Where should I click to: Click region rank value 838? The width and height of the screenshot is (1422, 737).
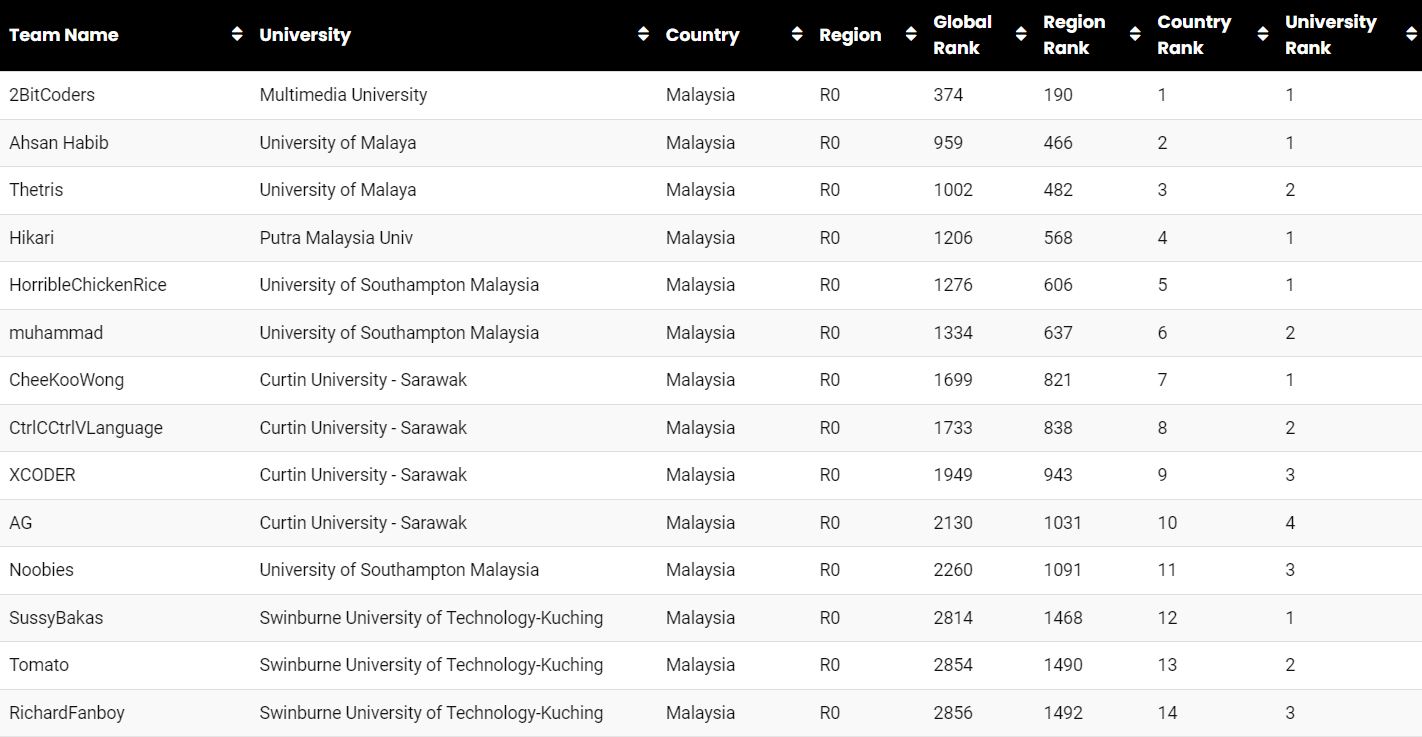[x=1058, y=428]
